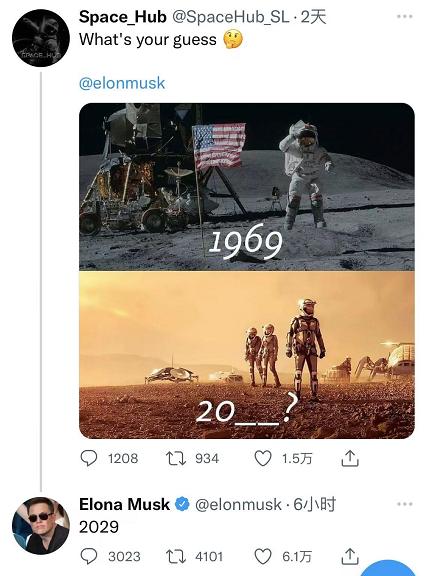The image size is (430, 576).
Task: Retweet the Space_Hub post
Action: [176, 458]
